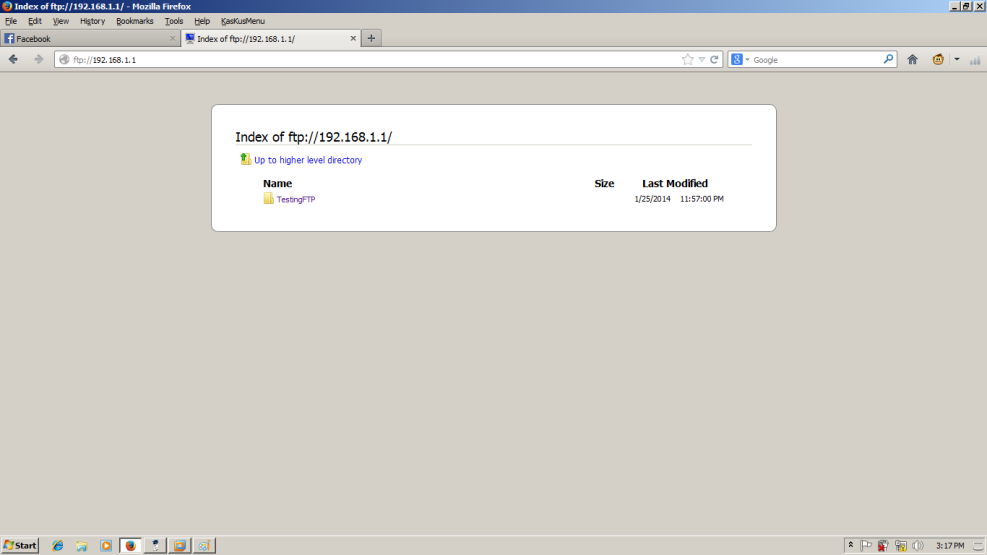Click the search magnifier icon
This screenshot has width=987, height=555.
pyautogui.click(x=888, y=59)
